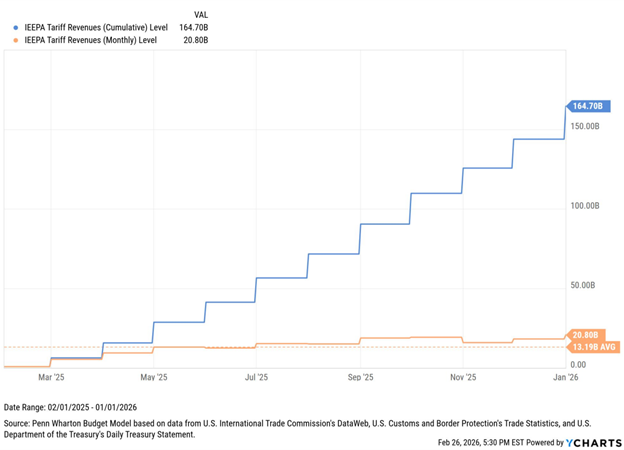Click the orange Monthly legend dot
This screenshot has height=450, width=624.
pyautogui.click(x=15, y=41)
